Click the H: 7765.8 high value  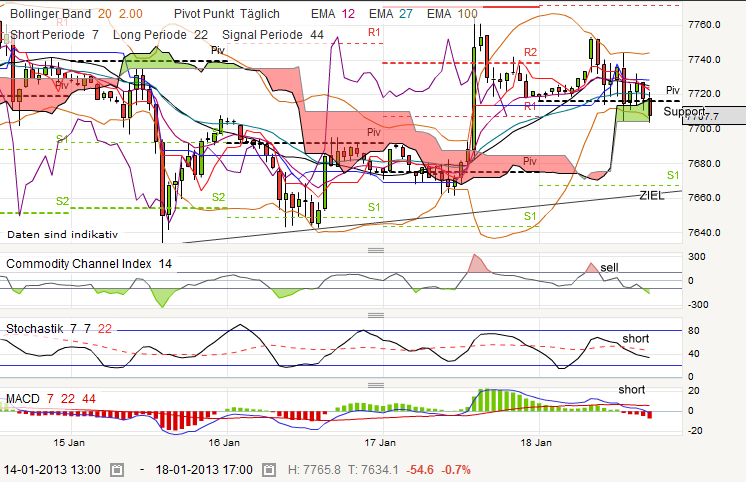click(x=314, y=470)
